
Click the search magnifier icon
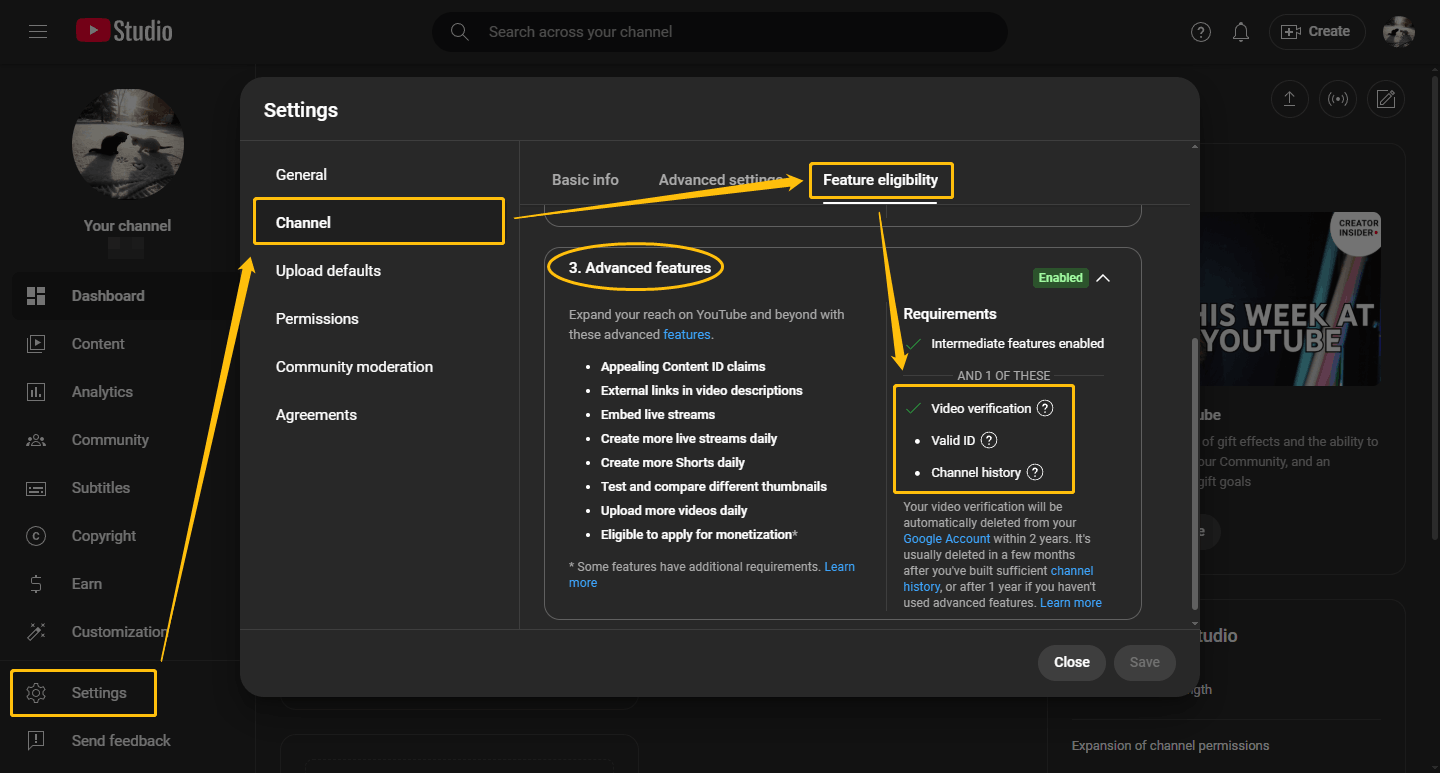pos(460,32)
